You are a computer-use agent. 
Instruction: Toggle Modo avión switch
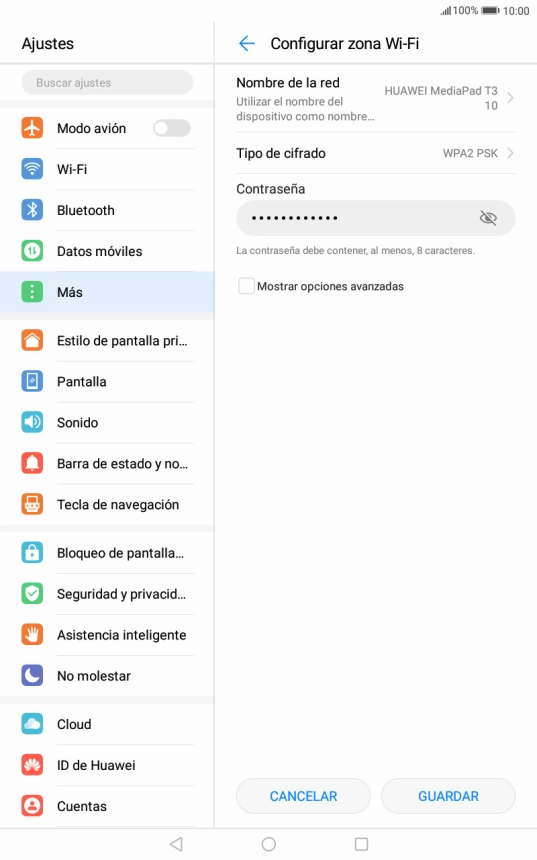click(x=172, y=128)
